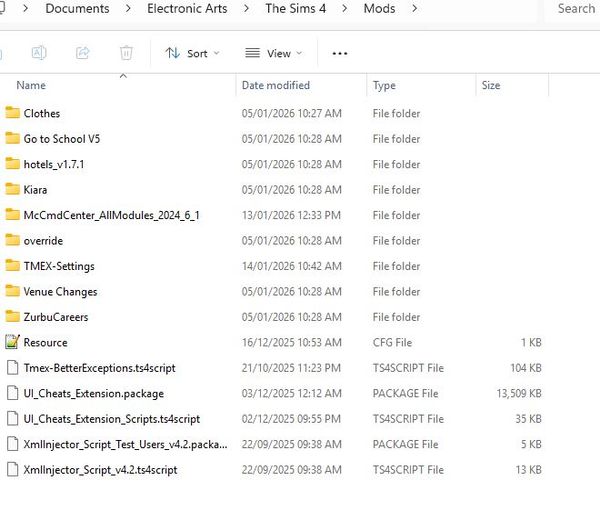Click the Rename icon in toolbar
The width and height of the screenshot is (600, 520).
pyautogui.click(x=39, y=53)
